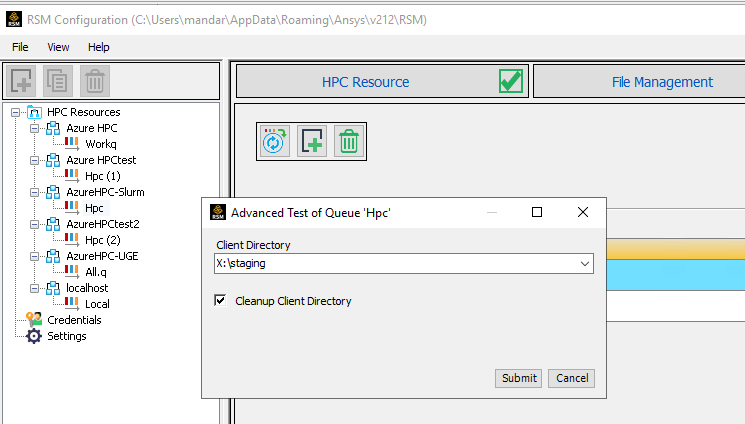The image size is (745, 424).
Task: Select 'Hpc (1)' queue in tree
Action: (103, 176)
